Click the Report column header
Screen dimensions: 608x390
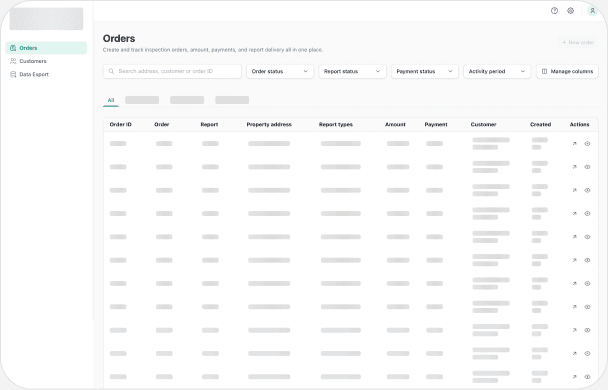pyautogui.click(x=209, y=124)
